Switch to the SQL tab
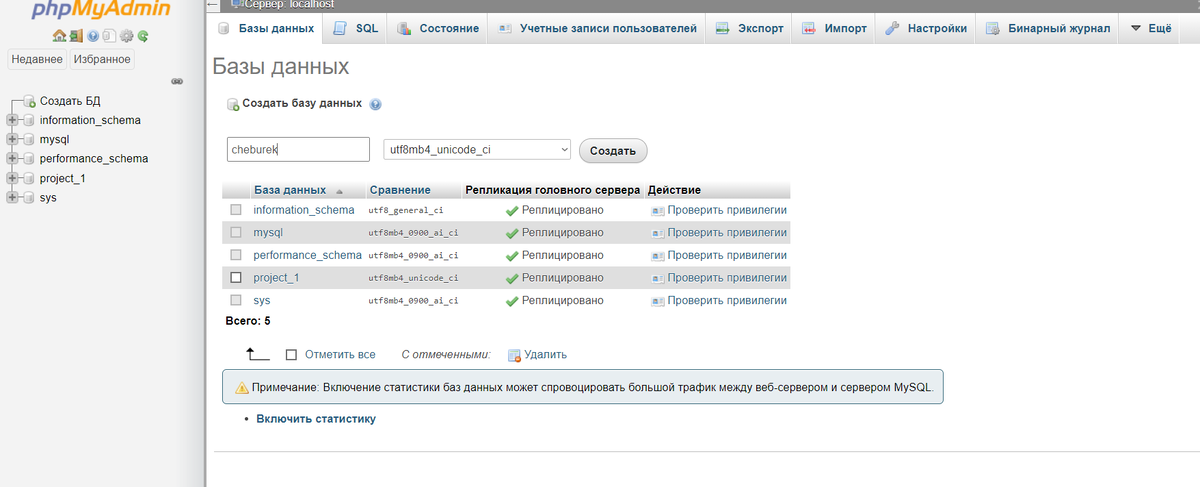The height and width of the screenshot is (487, 1200). click(x=356, y=29)
